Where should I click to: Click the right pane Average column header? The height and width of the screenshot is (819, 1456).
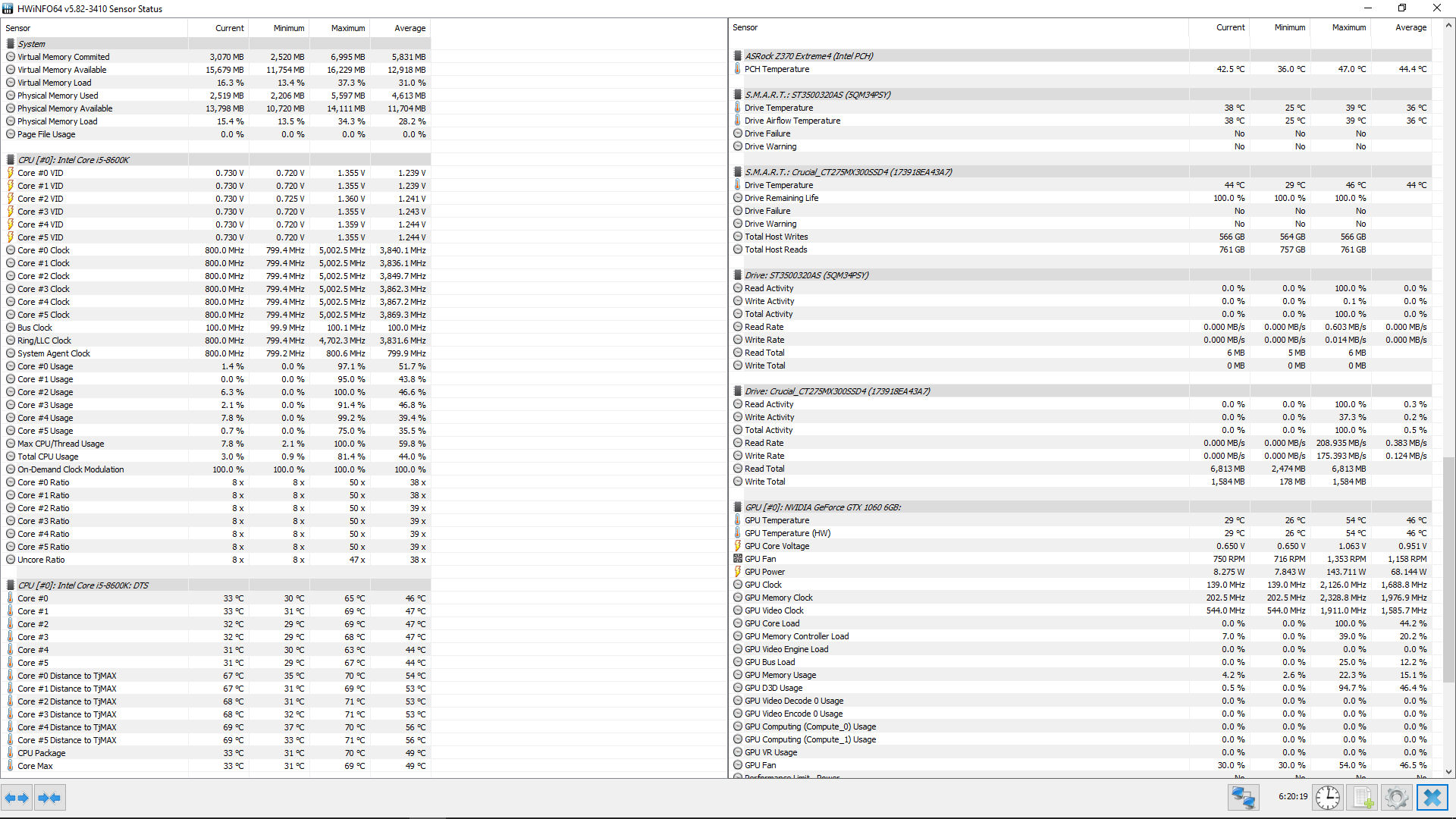1410,27
